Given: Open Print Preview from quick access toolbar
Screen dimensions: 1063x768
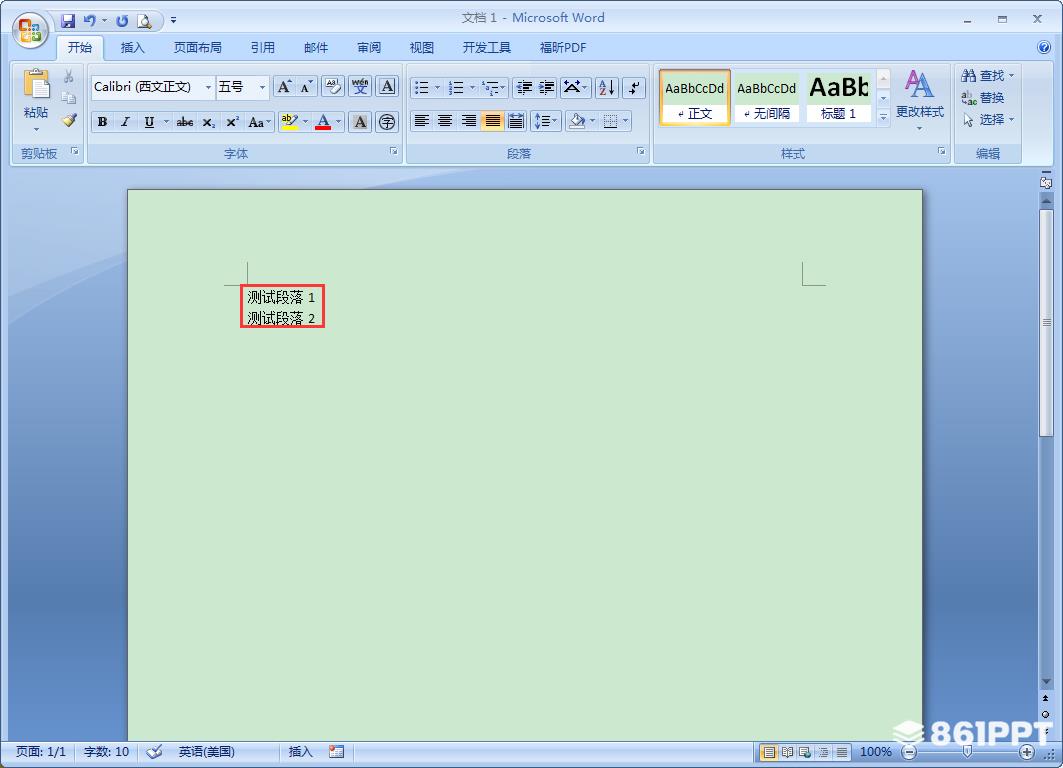Looking at the screenshot, I should (144, 21).
